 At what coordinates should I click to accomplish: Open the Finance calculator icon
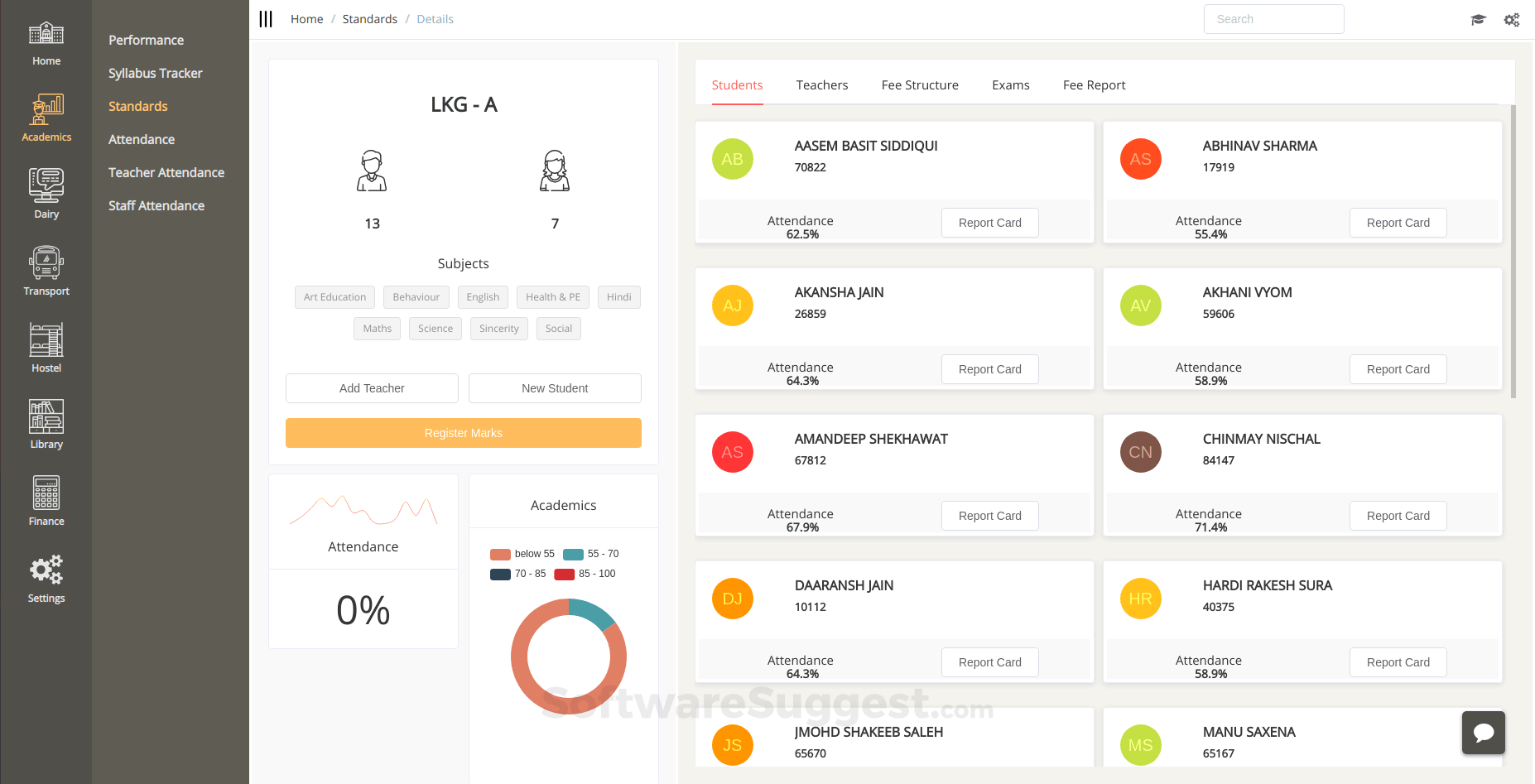46,493
